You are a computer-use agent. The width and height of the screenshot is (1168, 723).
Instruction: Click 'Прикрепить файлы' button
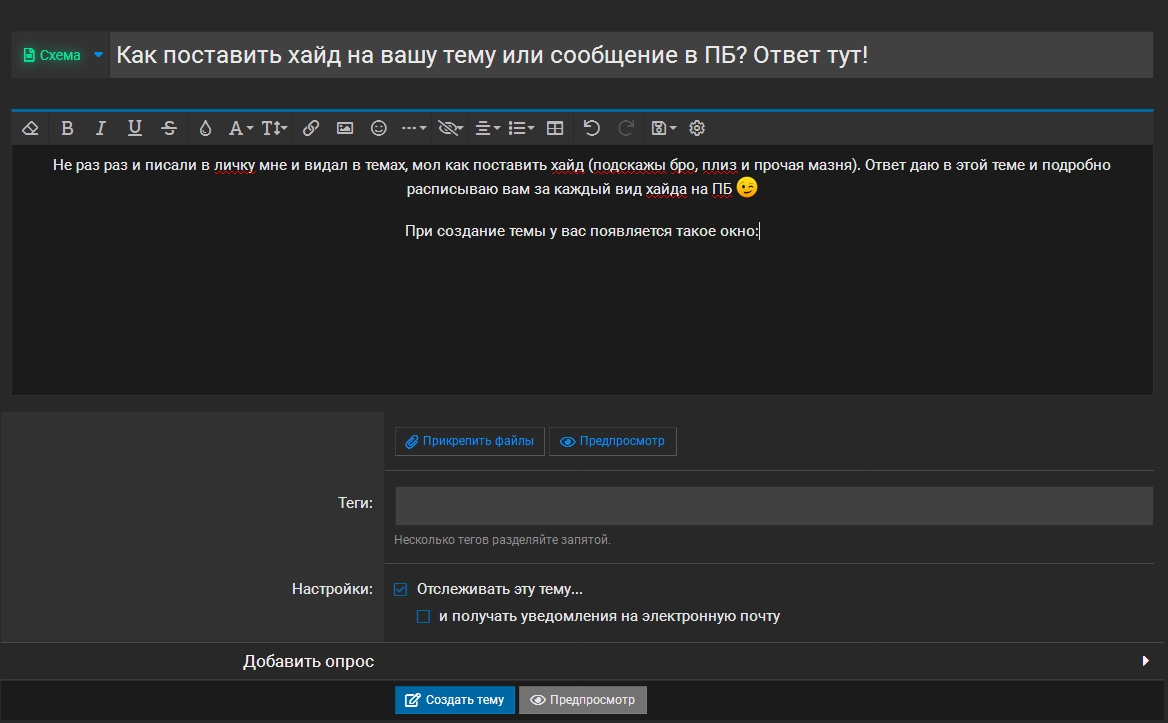tap(470, 441)
